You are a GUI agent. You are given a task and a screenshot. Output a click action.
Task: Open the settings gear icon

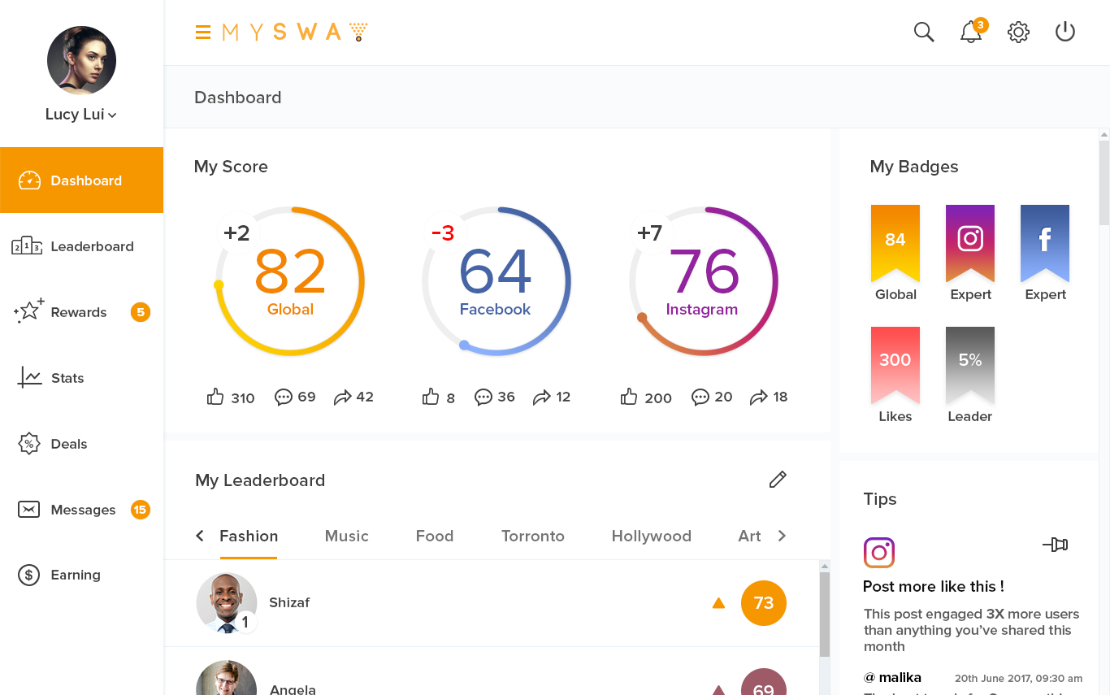[x=1018, y=32]
